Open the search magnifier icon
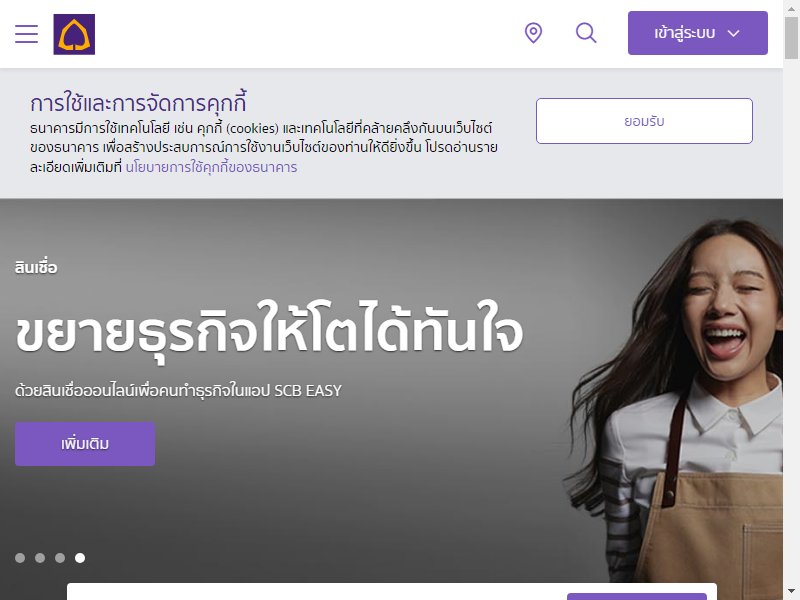This screenshot has width=800, height=600. 586,33
